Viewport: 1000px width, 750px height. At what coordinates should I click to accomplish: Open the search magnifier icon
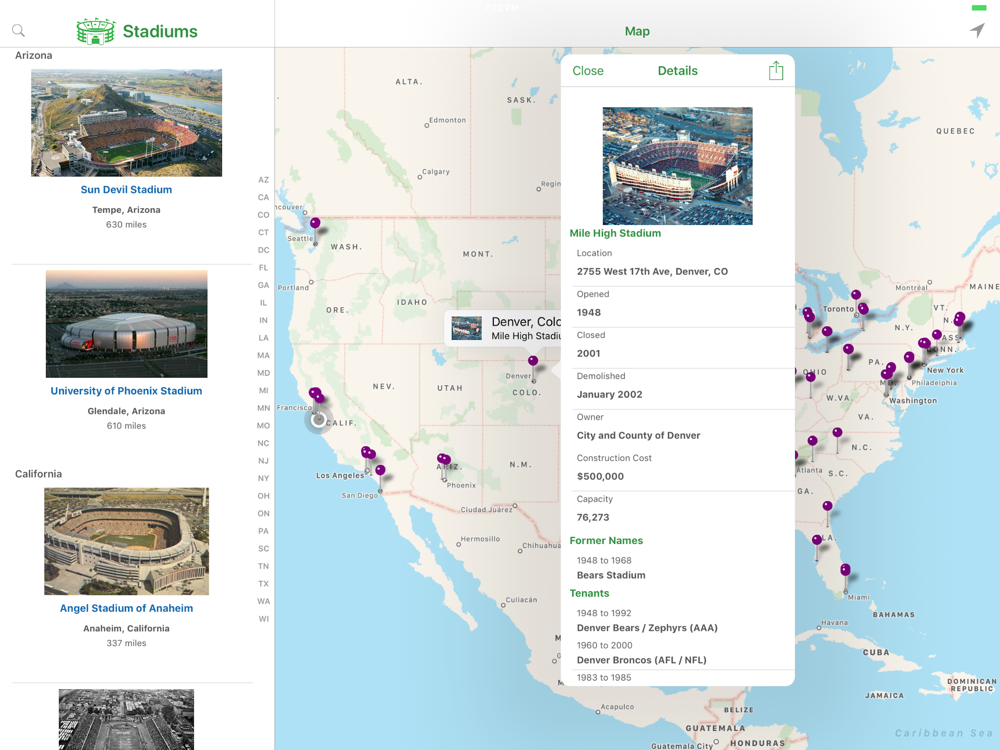click(x=18, y=30)
